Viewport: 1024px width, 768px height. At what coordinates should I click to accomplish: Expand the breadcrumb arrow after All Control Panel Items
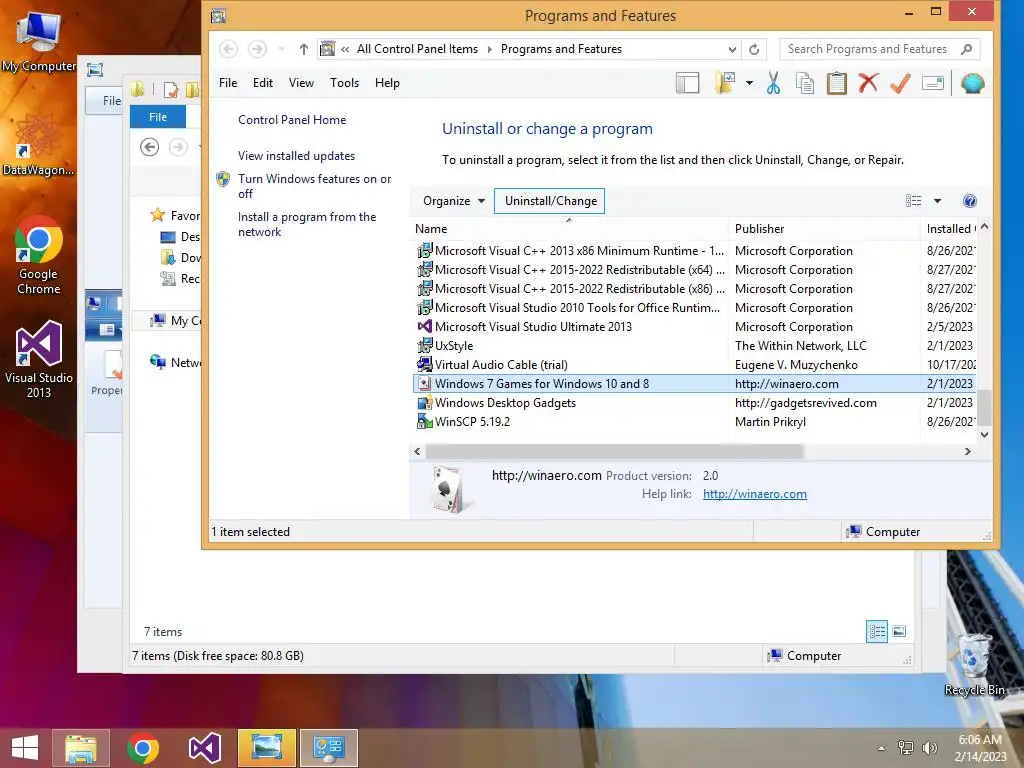(x=489, y=49)
